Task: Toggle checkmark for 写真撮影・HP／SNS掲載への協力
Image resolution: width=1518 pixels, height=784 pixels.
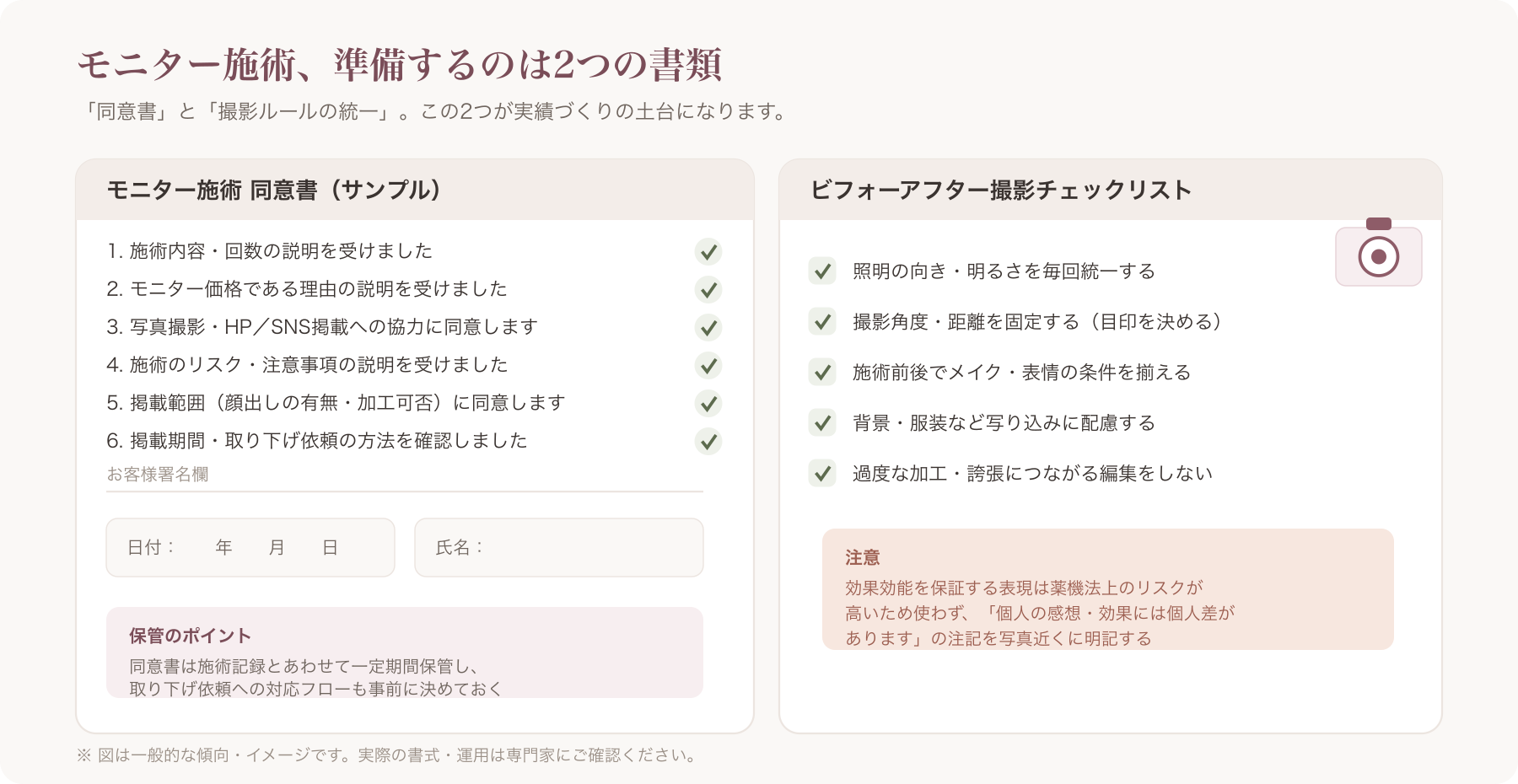Action: point(708,327)
